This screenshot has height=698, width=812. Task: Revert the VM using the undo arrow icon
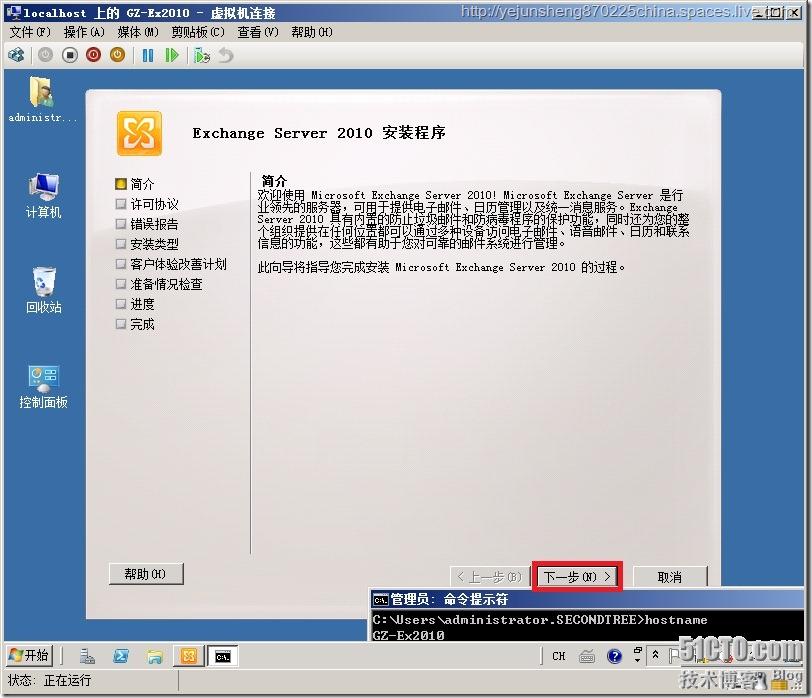[x=226, y=55]
